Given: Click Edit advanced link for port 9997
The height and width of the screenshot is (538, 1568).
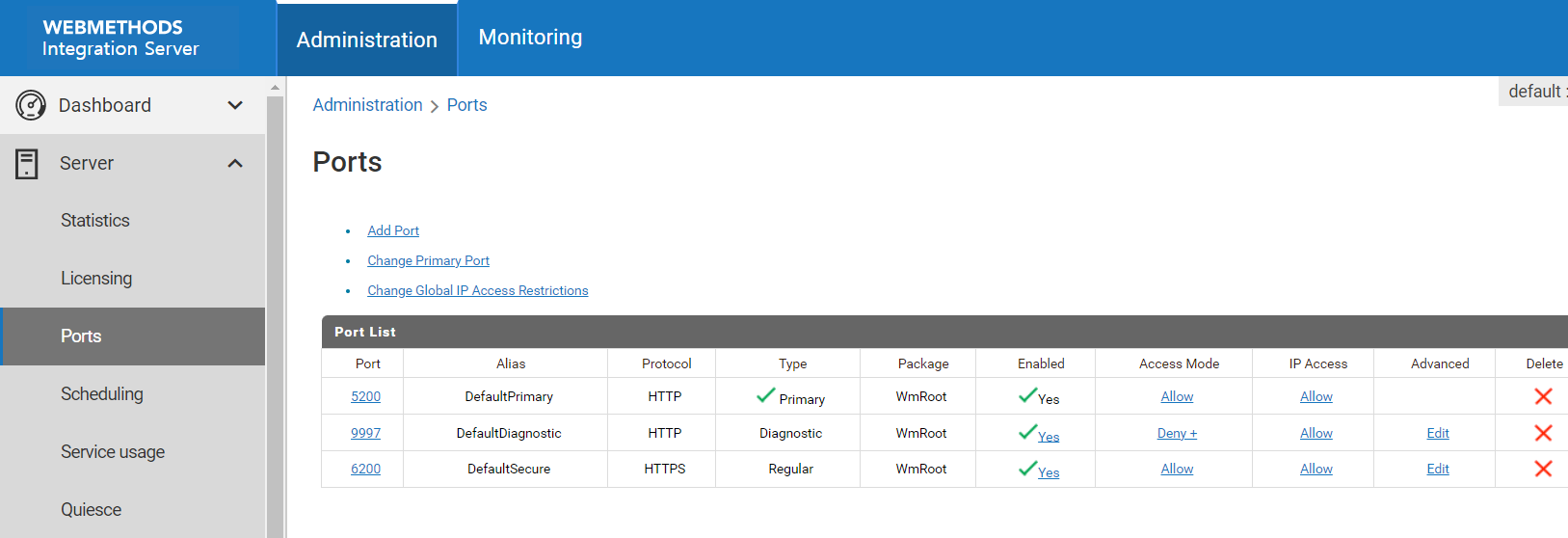Looking at the screenshot, I should click(x=1438, y=433).
